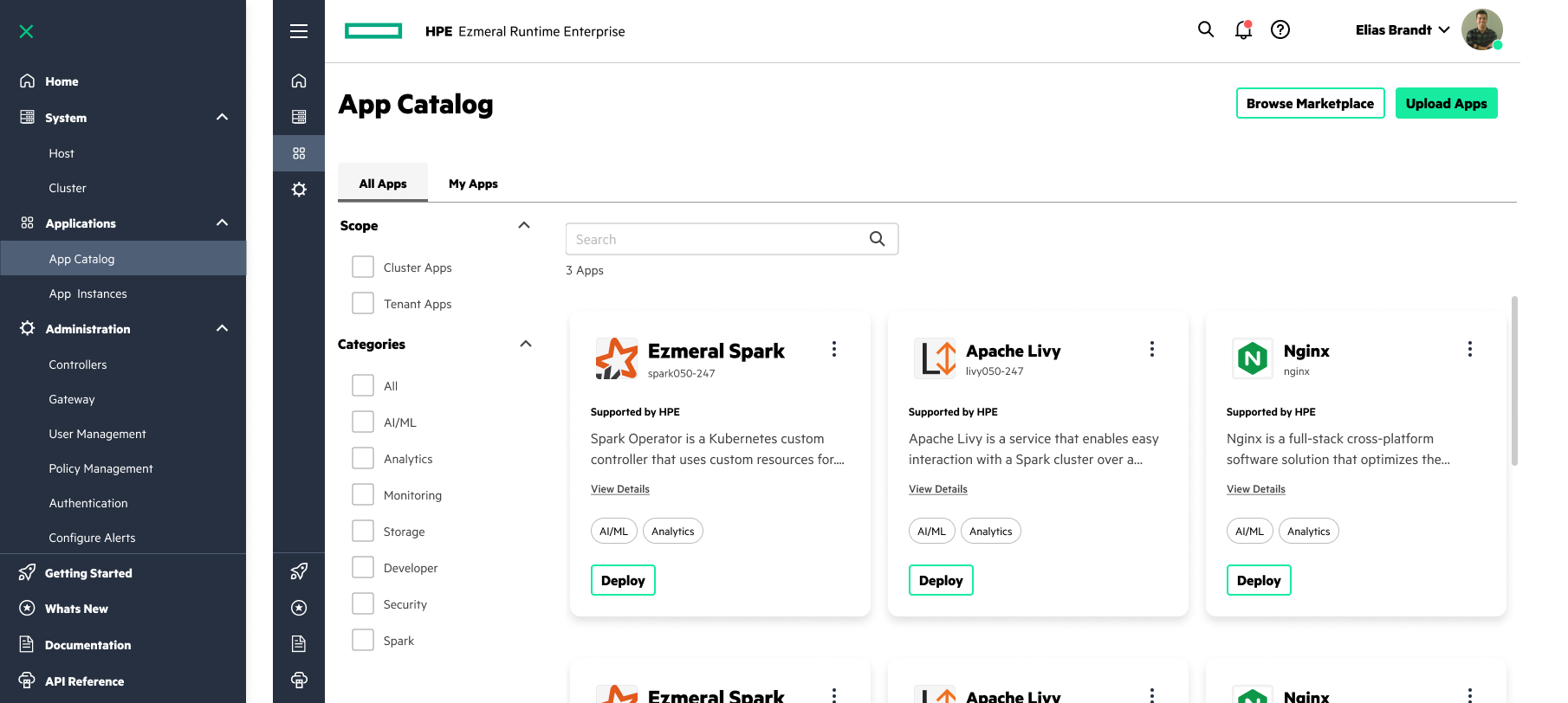Screen dimensions: 1568x703
Task: Check the Tenant Apps scope checkbox
Action: click(363, 303)
